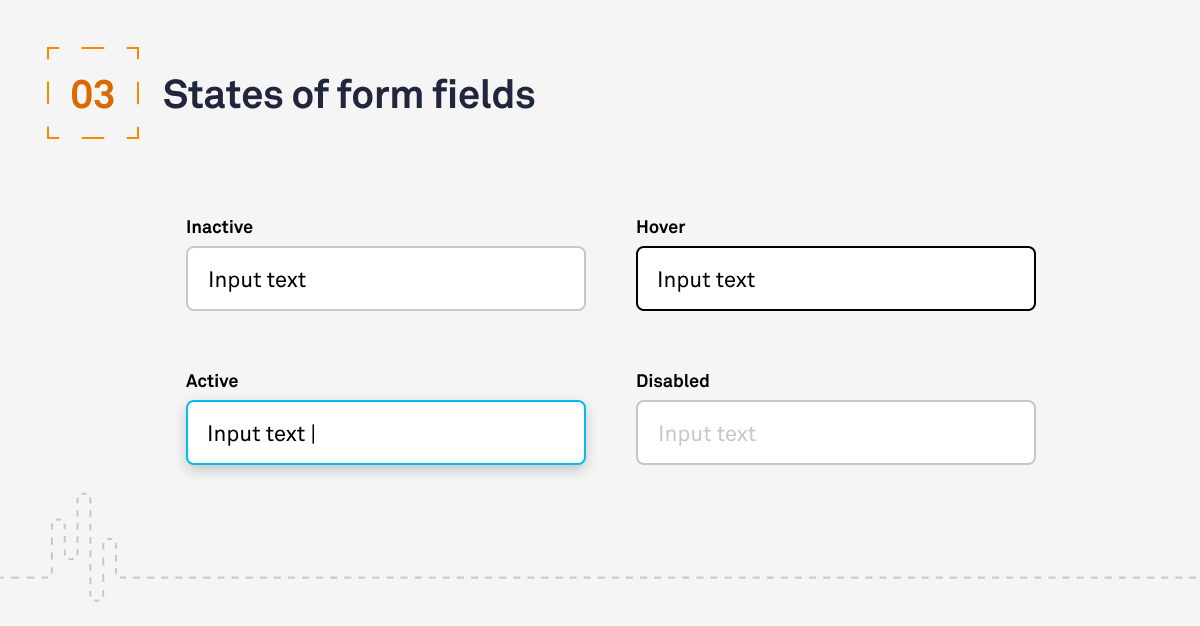Click the "Active" field label
This screenshot has height=626, width=1200.
coord(212,381)
